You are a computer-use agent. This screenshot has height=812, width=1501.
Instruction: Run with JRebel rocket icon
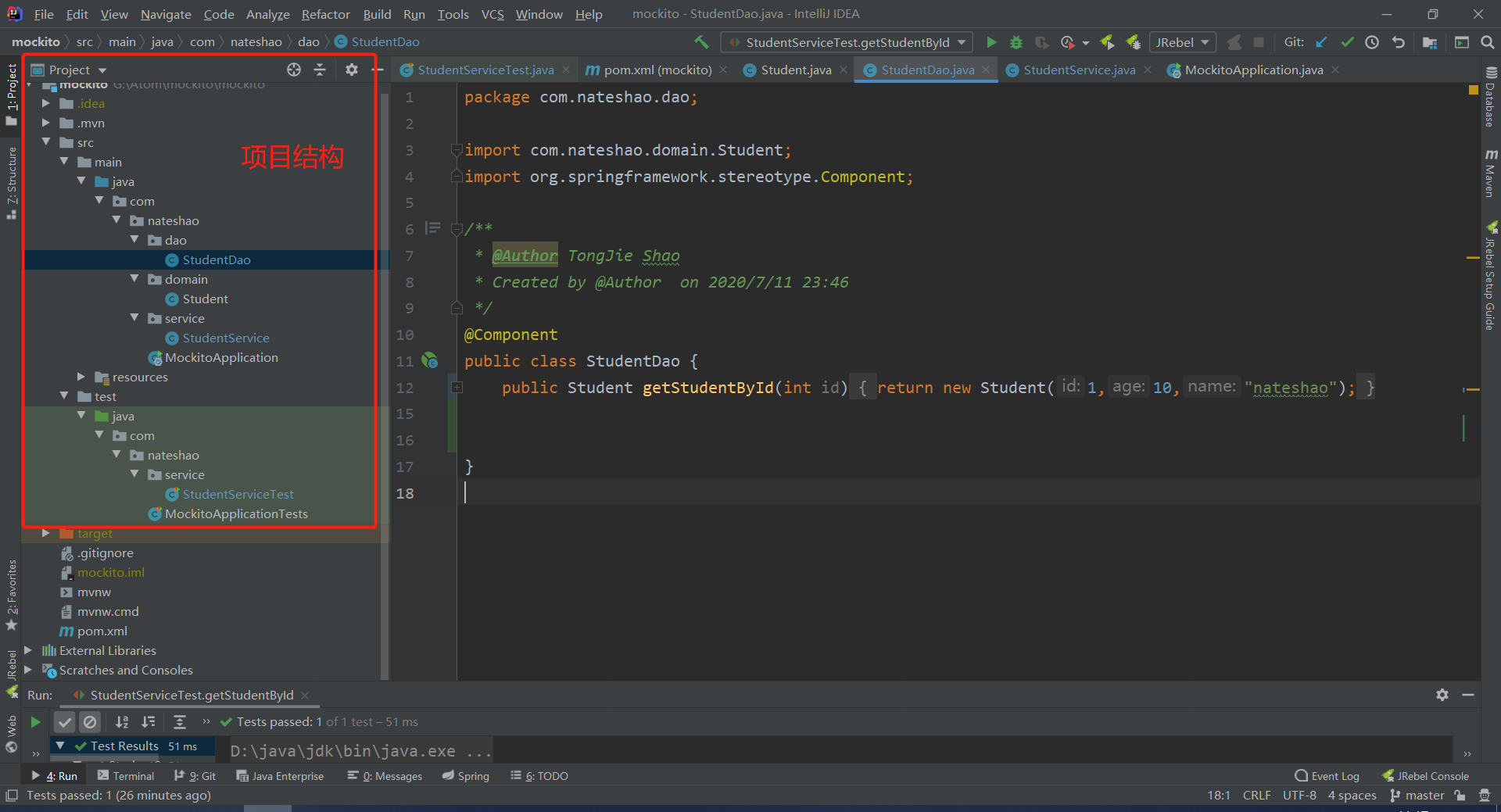[1107, 42]
